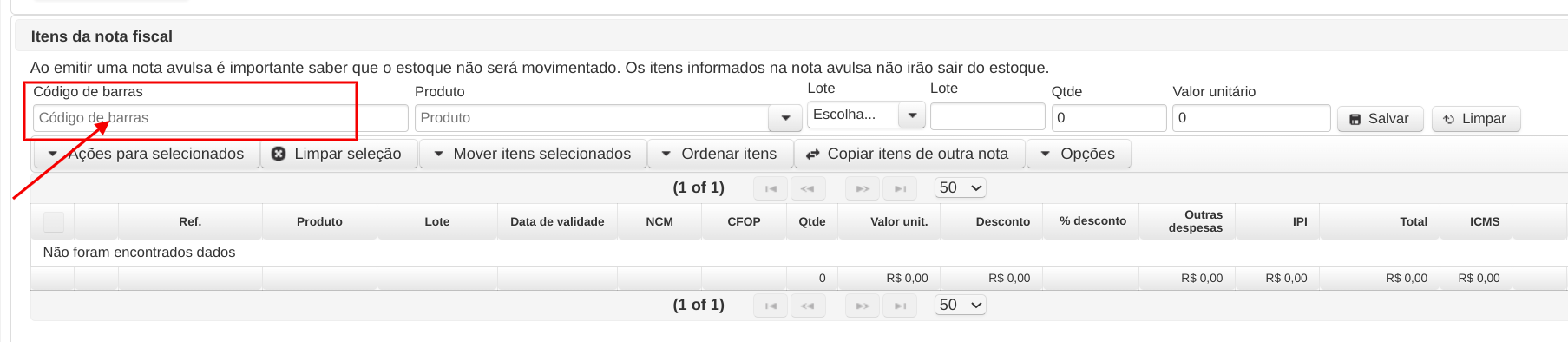Go to next page in the top paginator
This screenshot has width=1568, height=342.
click(x=863, y=188)
